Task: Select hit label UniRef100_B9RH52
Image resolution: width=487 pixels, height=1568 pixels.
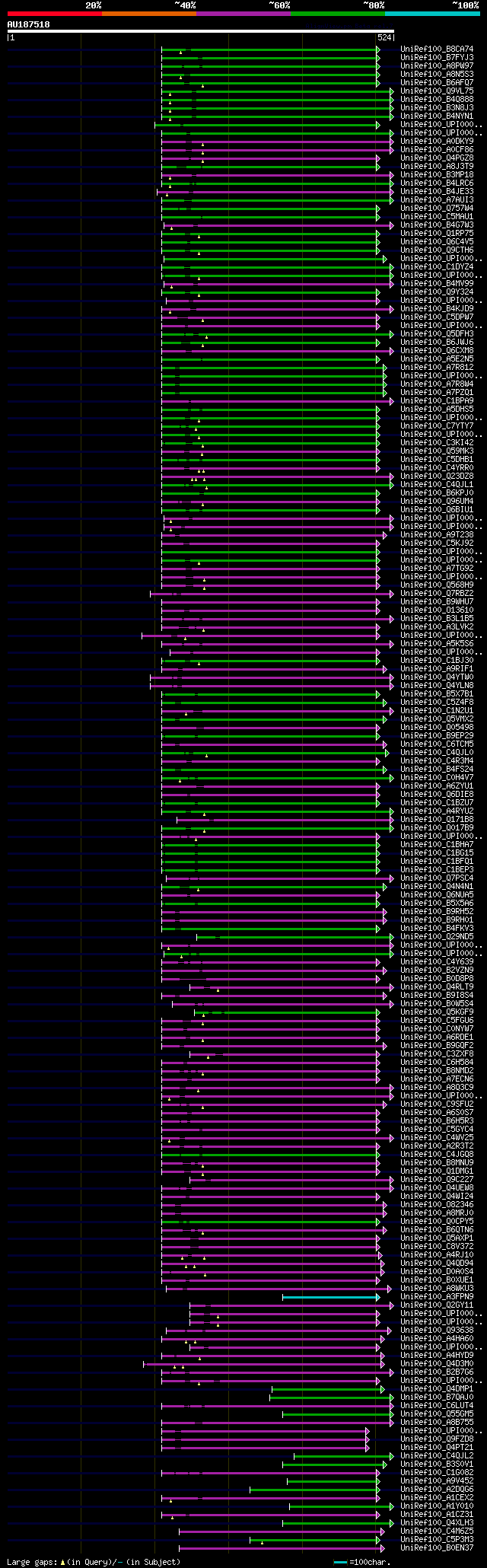Action: coord(437,911)
